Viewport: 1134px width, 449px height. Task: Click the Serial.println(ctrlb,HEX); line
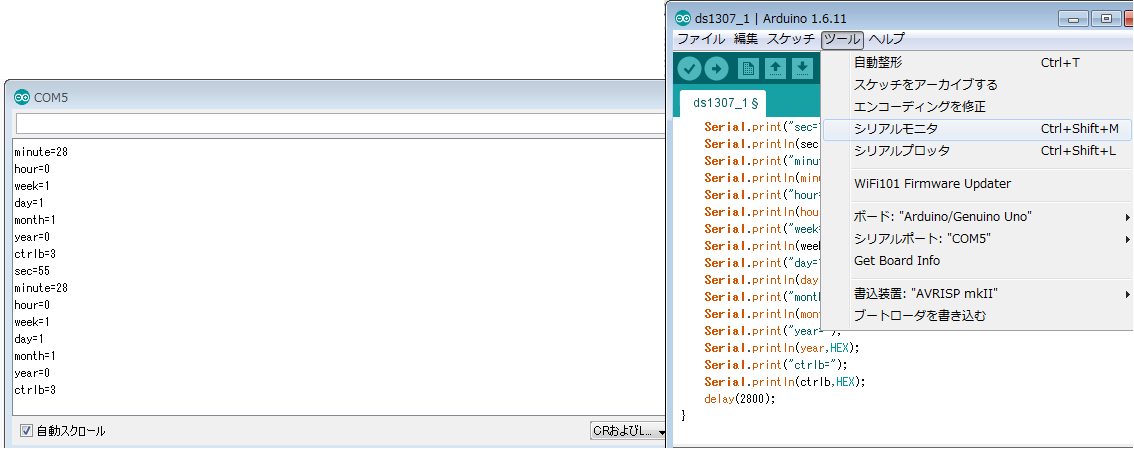coord(785,382)
